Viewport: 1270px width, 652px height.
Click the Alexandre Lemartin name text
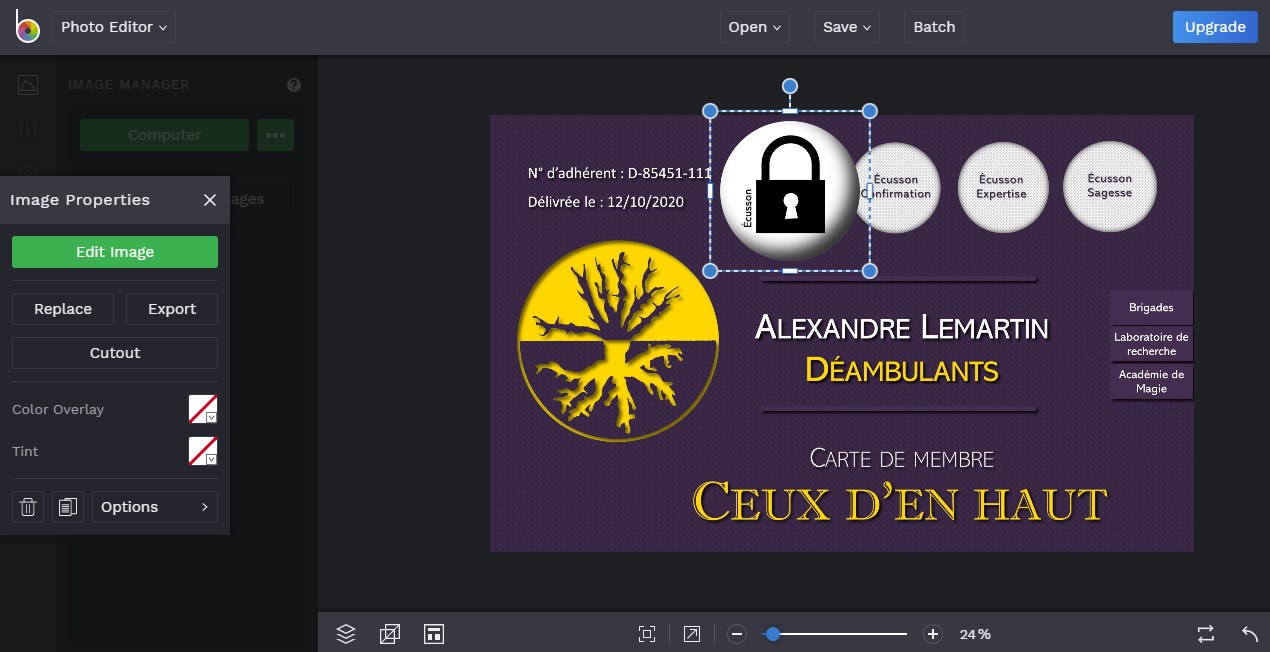coord(901,327)
